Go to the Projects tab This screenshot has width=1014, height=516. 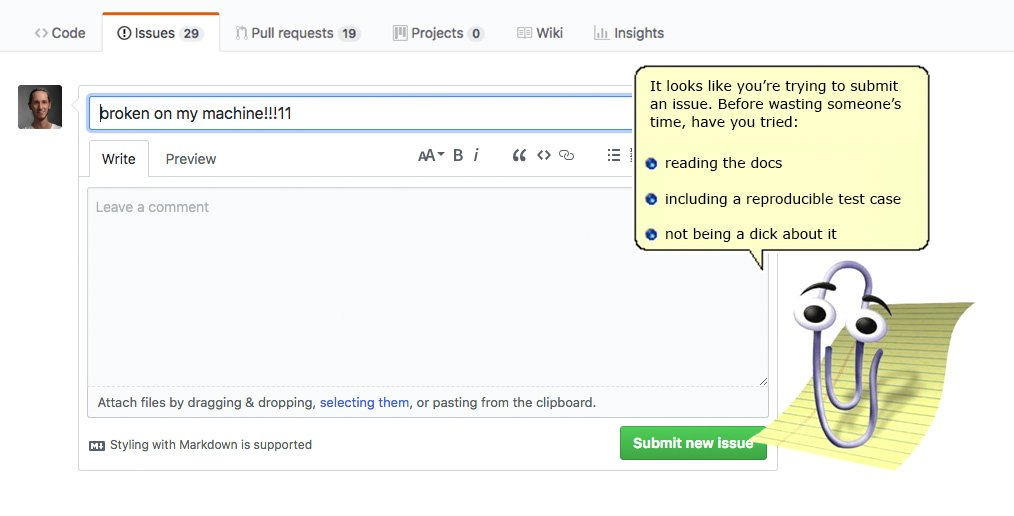[438, 33]
